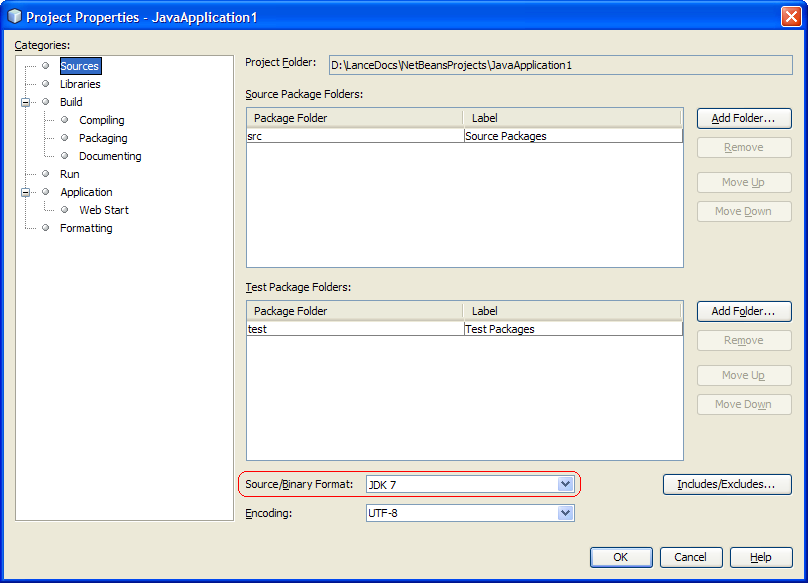Add Folder to Source Package Folders
Image resolution: width=808 pixels, height=583 pixels.
744,119
